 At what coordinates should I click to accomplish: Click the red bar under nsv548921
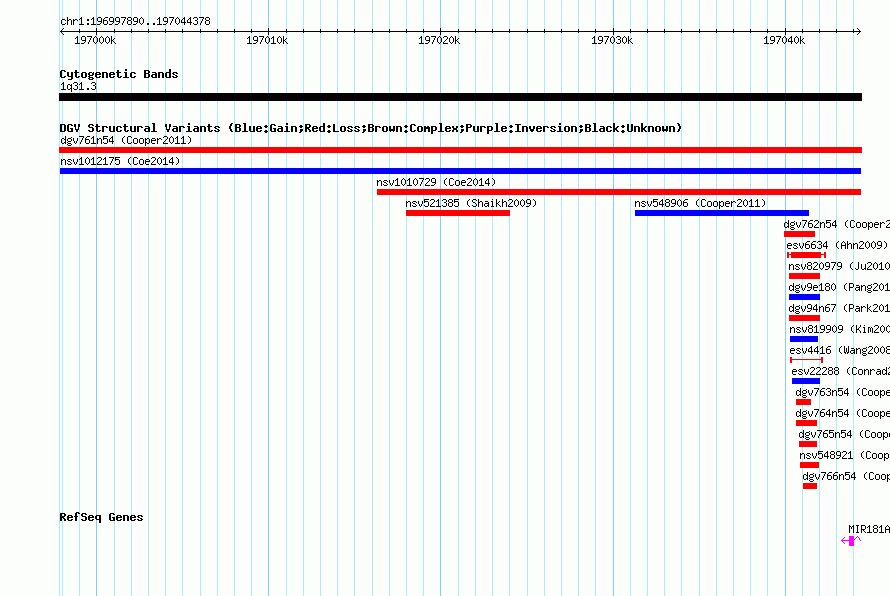(809, 465)
